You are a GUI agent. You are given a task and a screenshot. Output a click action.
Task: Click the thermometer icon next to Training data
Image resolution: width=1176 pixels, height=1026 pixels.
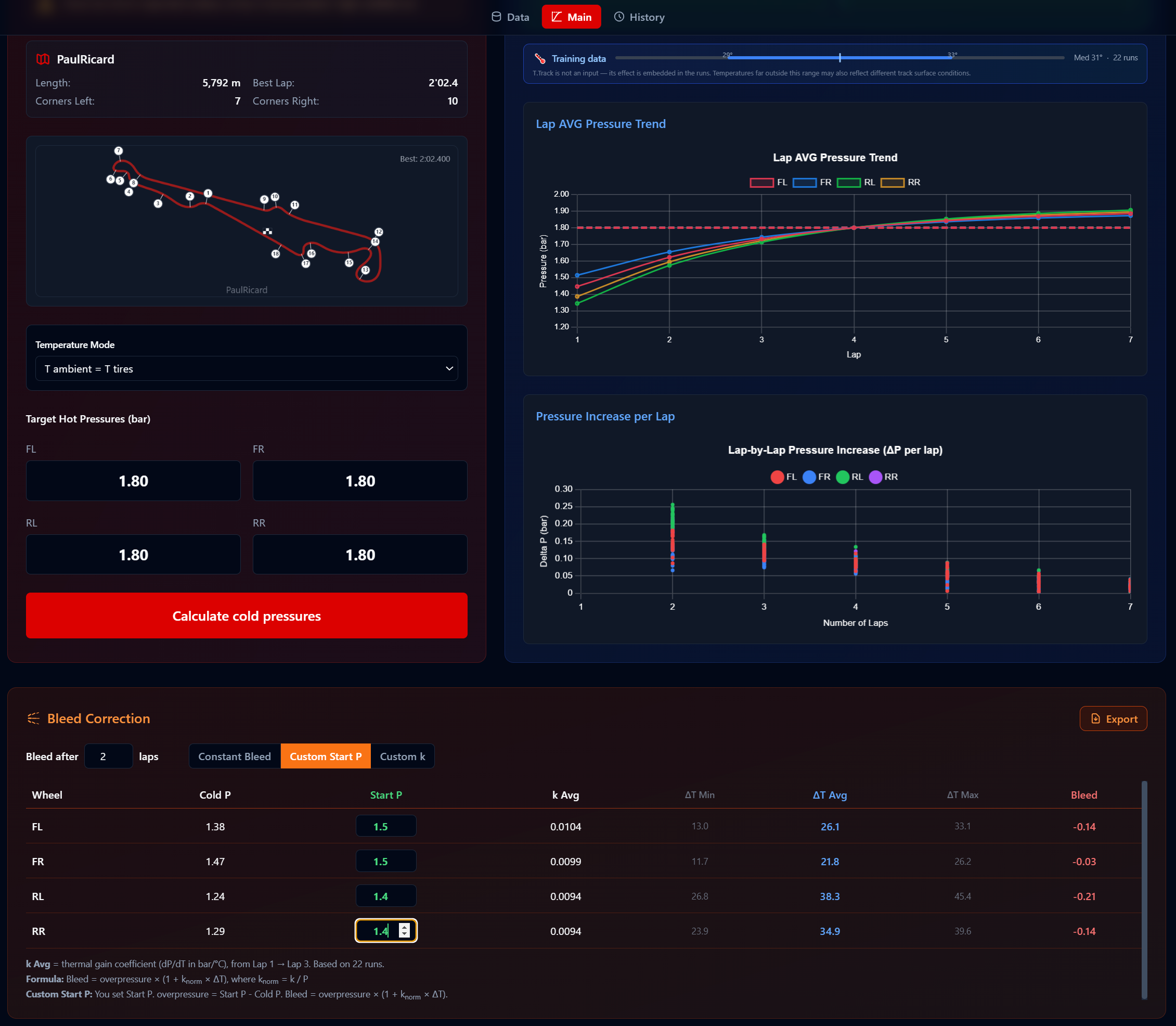click(x=540, y=58)
